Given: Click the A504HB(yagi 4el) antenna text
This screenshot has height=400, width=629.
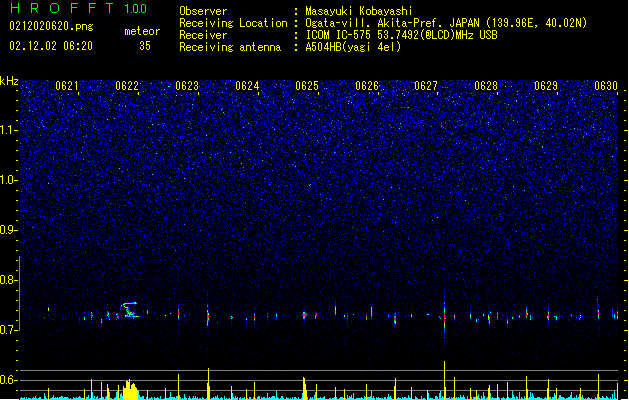Looking at the screenshot, I should [x=353, y=47].
